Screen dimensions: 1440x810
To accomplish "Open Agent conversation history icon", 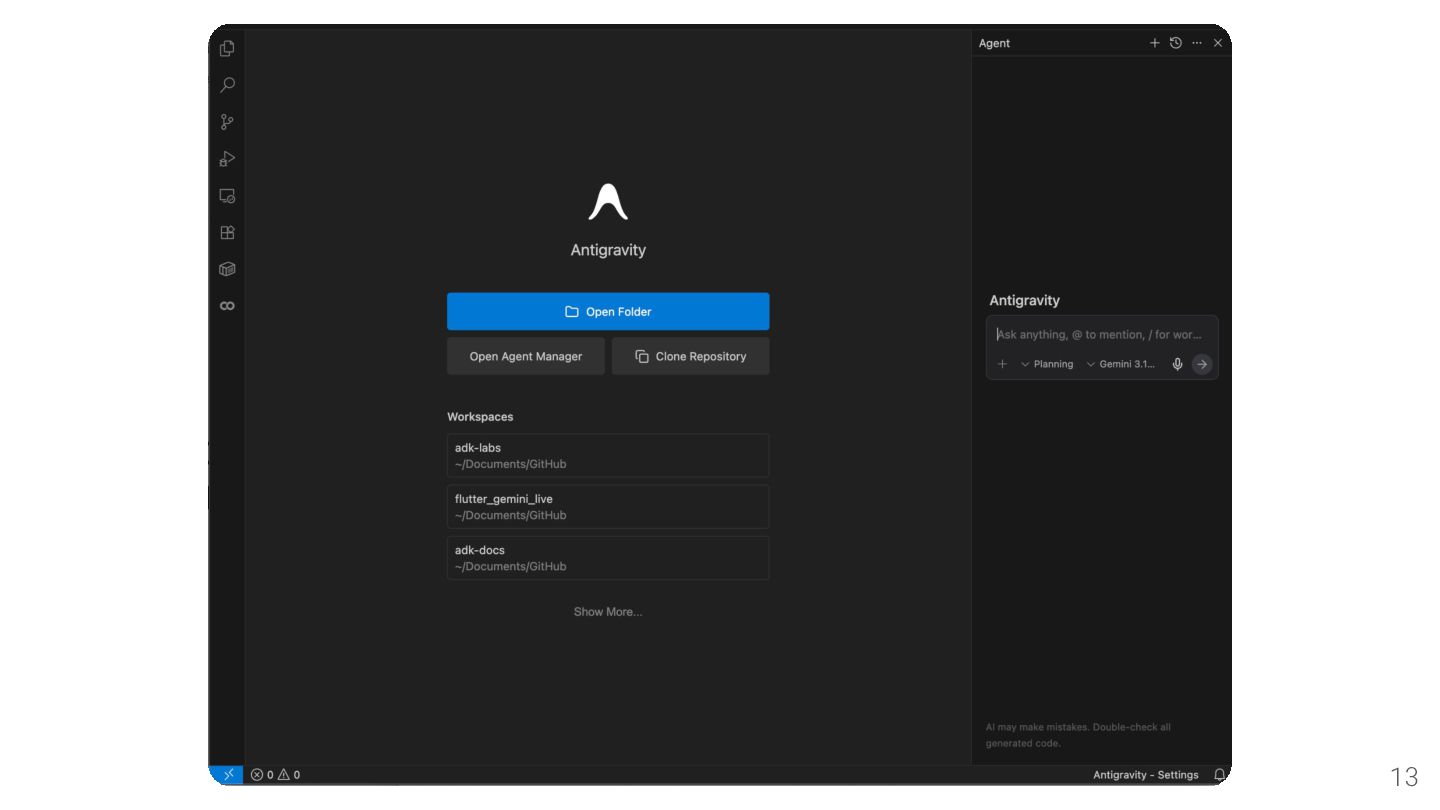I will 1175,43.
